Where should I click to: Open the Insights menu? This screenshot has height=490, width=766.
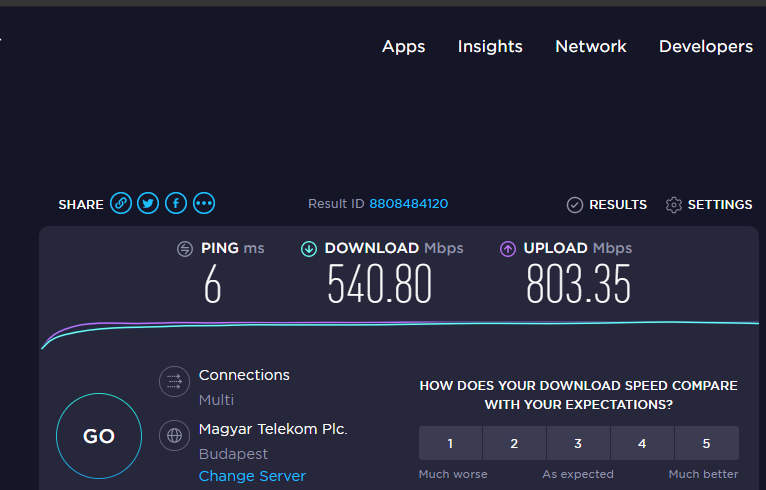pos(490,46)
